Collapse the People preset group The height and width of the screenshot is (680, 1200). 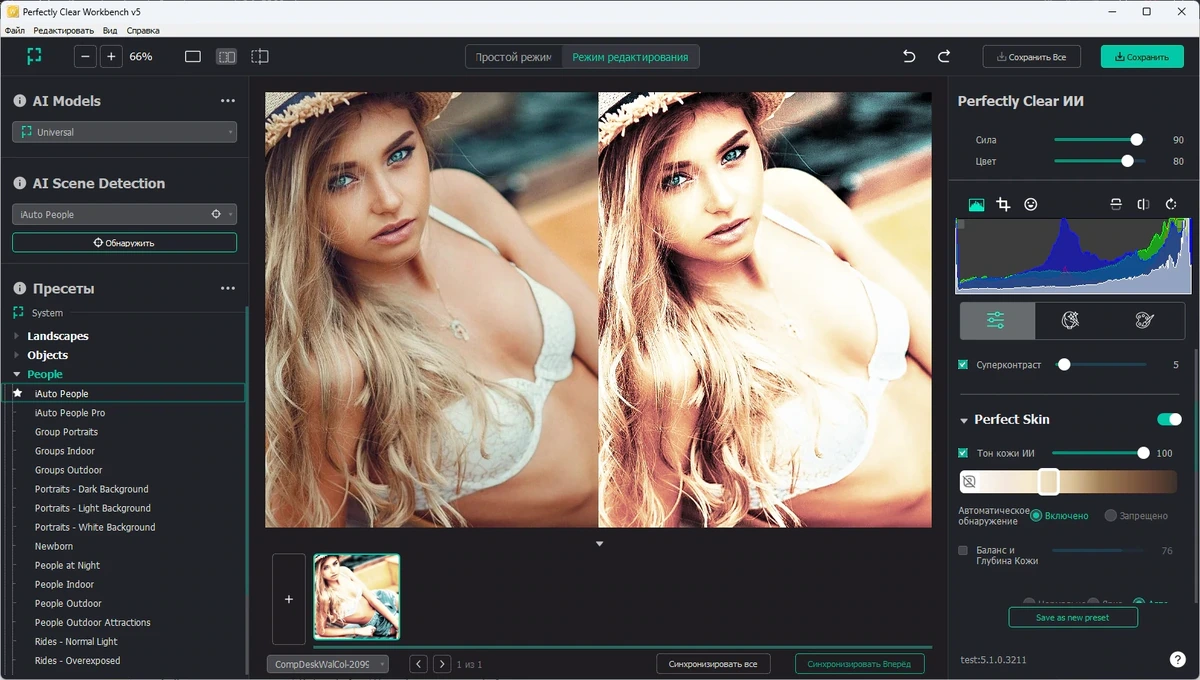(16, 374)
